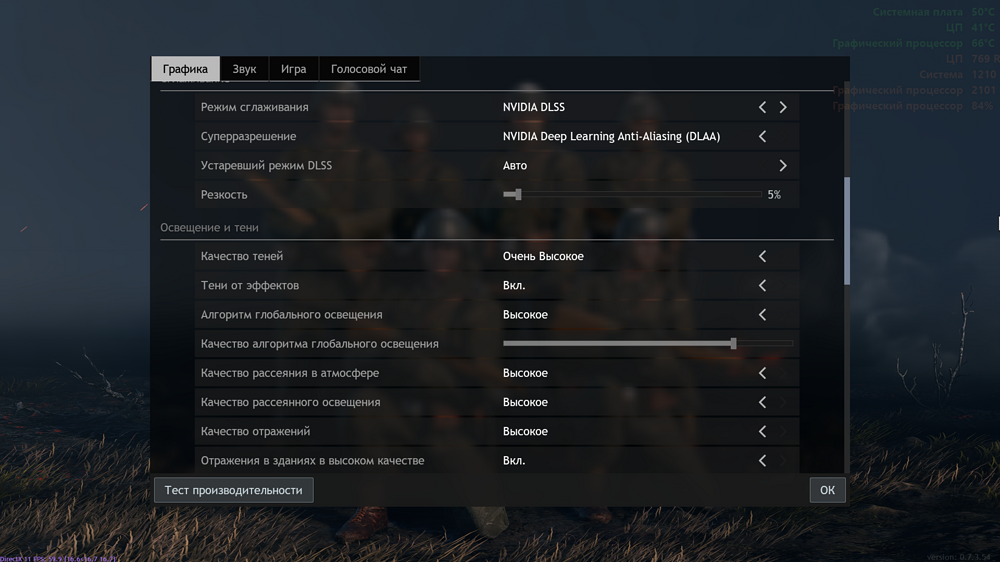Lower Качество теней with left arrow
Image resolution: width=1000 pixels, height=562 pixels.
[762, 257]
